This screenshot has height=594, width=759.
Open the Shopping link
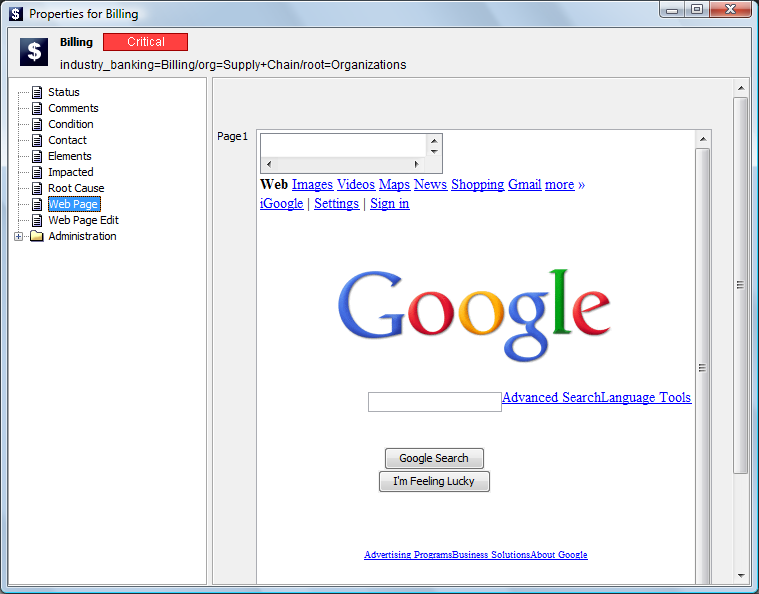pos(478,184)
